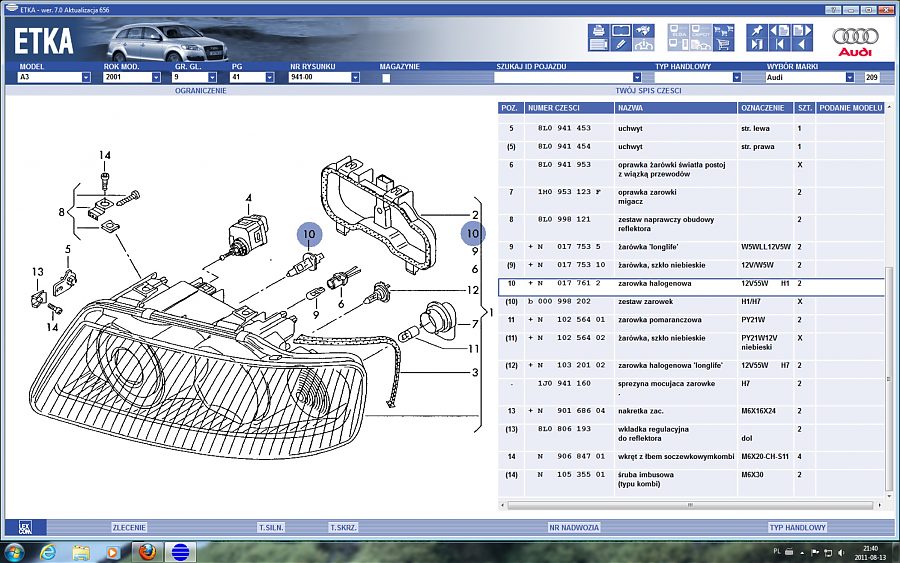Toggle the MAGAZYNIE checkbox
900x563 pixels.
point(386,78)
